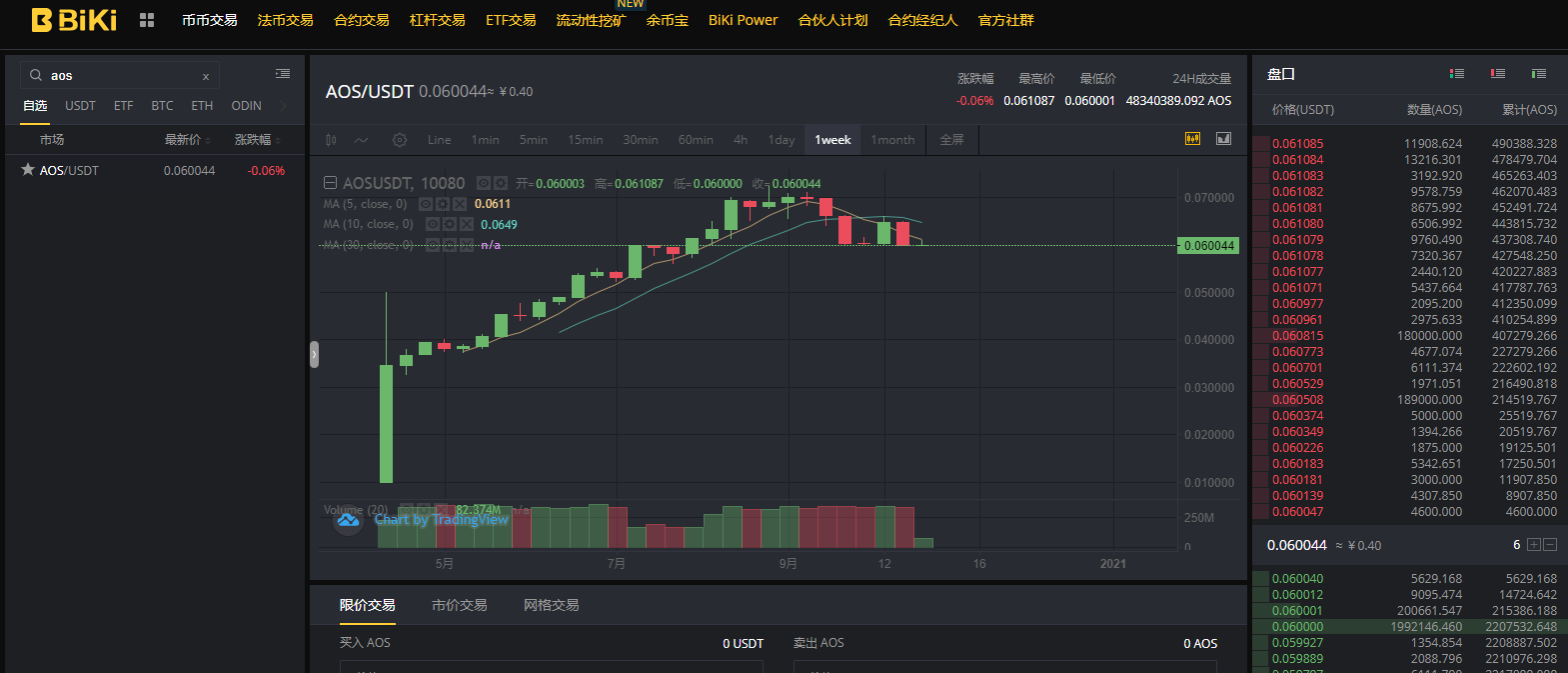1568x673 pixels.
Task: Hide the MA (10, close, 0) indicator line
Action: (433, 224)
